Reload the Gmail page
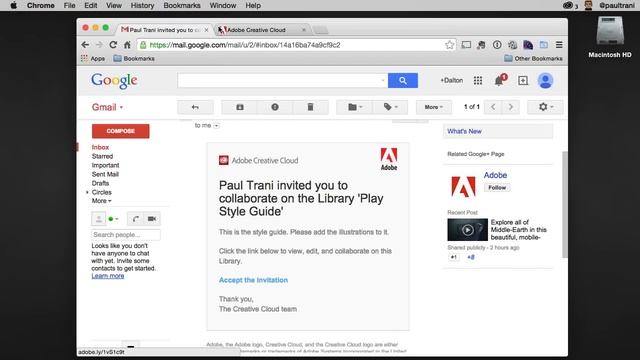The width and height of the screenshot is (640, 360). click(113, 45)
